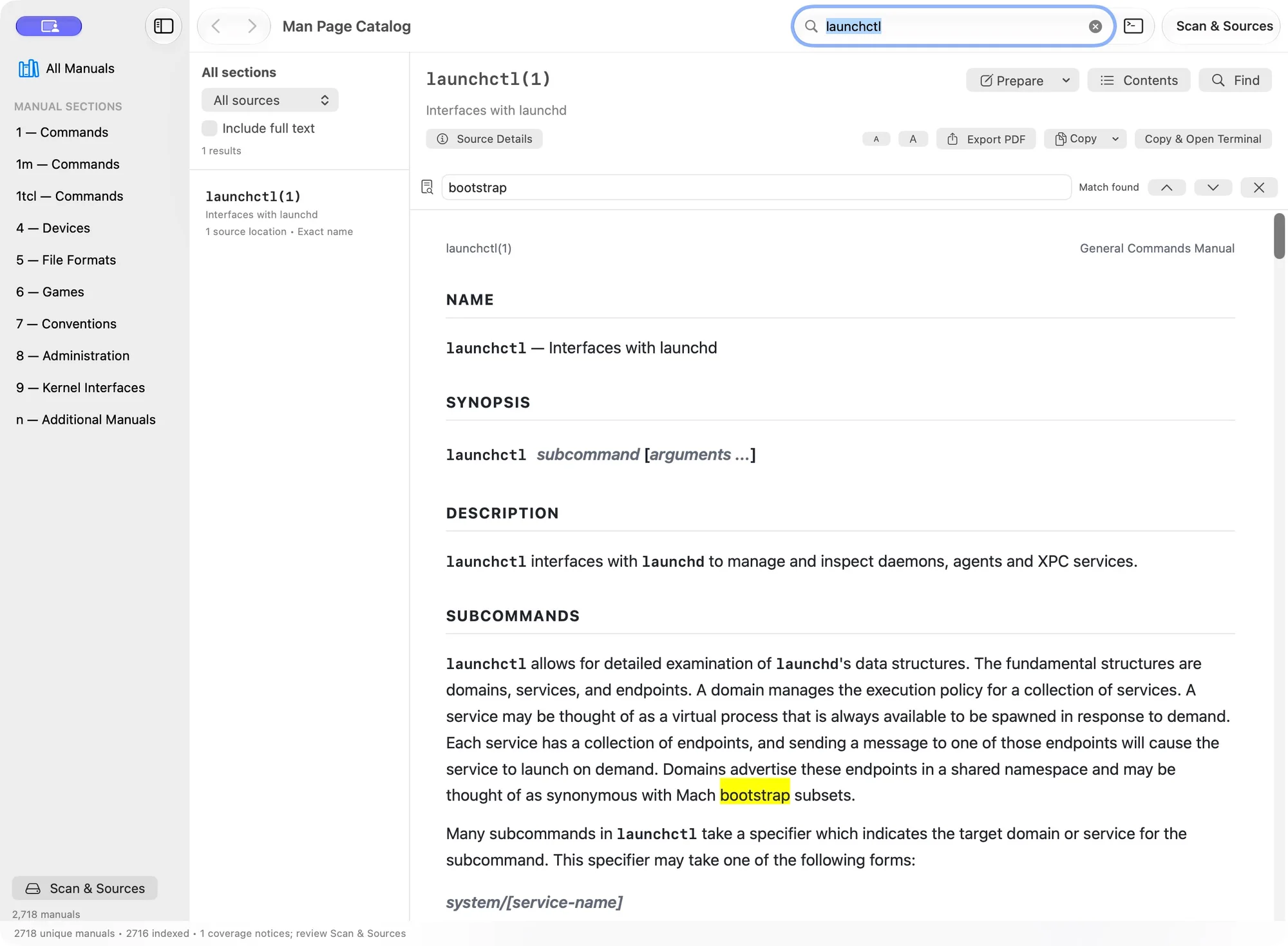The height and width of the screenshot is (946, 1288).
Task: Clear the launchctl search field
Action: (x=1095, y=26)
